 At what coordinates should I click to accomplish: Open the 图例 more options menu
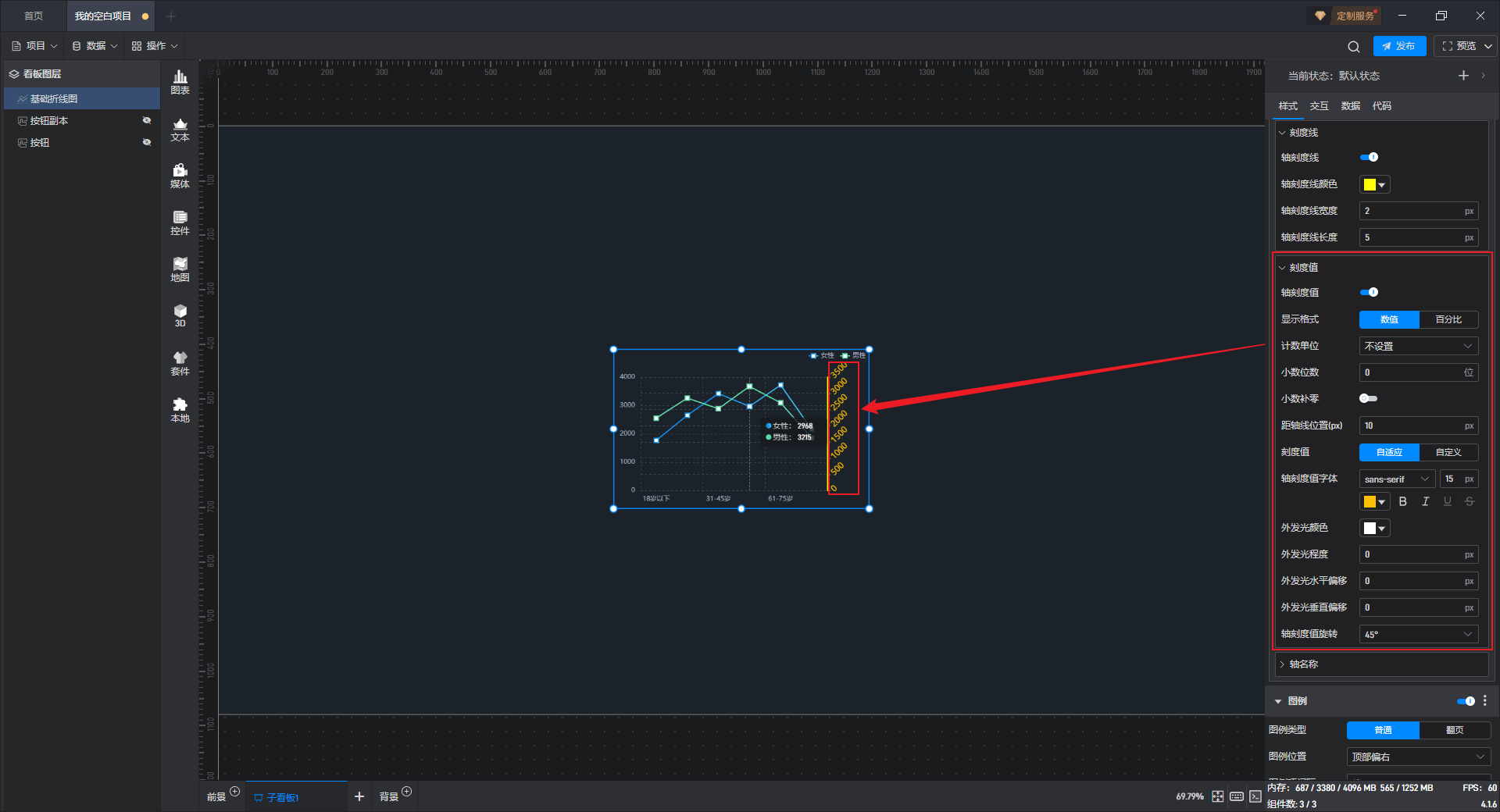point(1485,701)
